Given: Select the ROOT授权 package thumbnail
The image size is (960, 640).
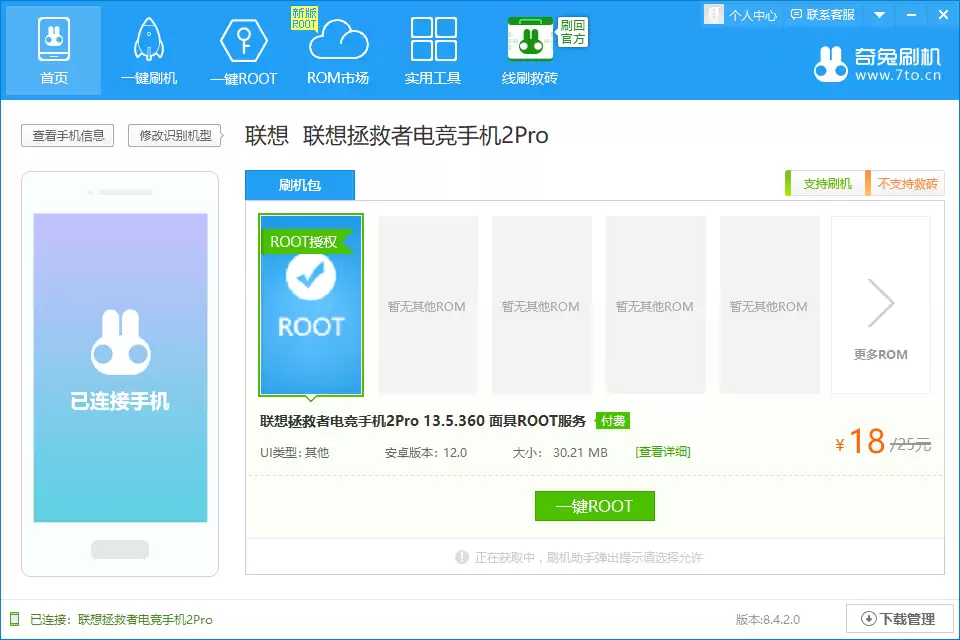Looking at the screenshot, I should click(x=310, y=305).
